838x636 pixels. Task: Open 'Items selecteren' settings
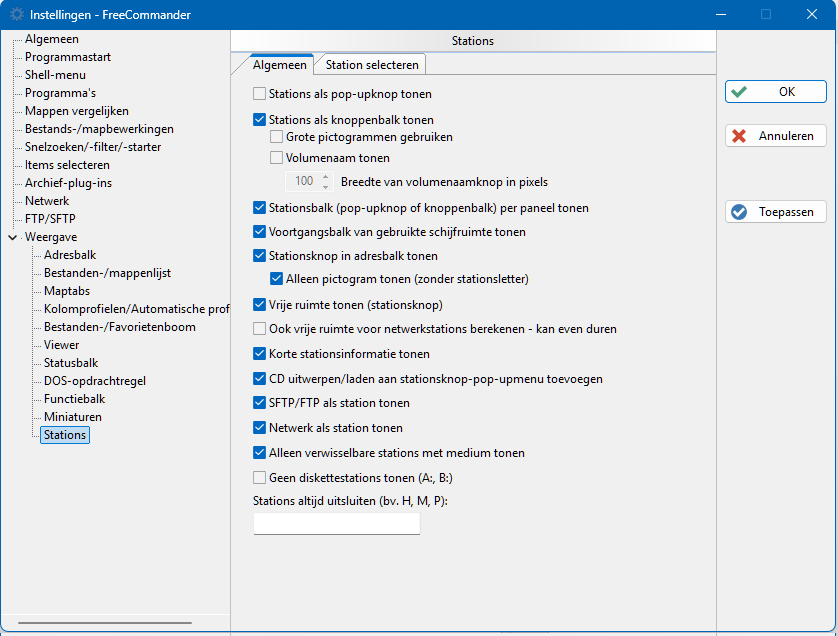[67, 165]
